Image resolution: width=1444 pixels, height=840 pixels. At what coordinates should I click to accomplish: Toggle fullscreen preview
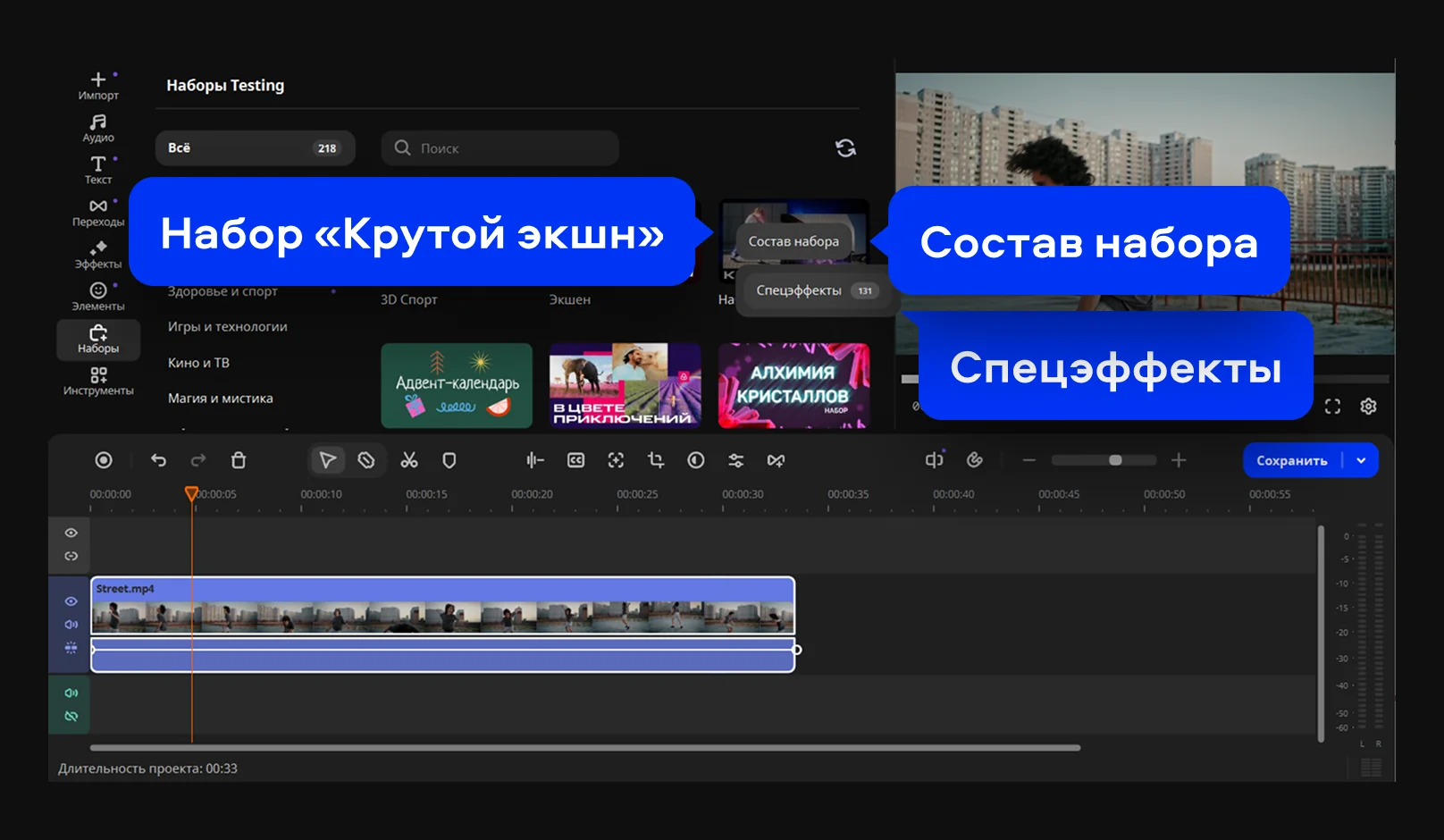pos(1332,407)
